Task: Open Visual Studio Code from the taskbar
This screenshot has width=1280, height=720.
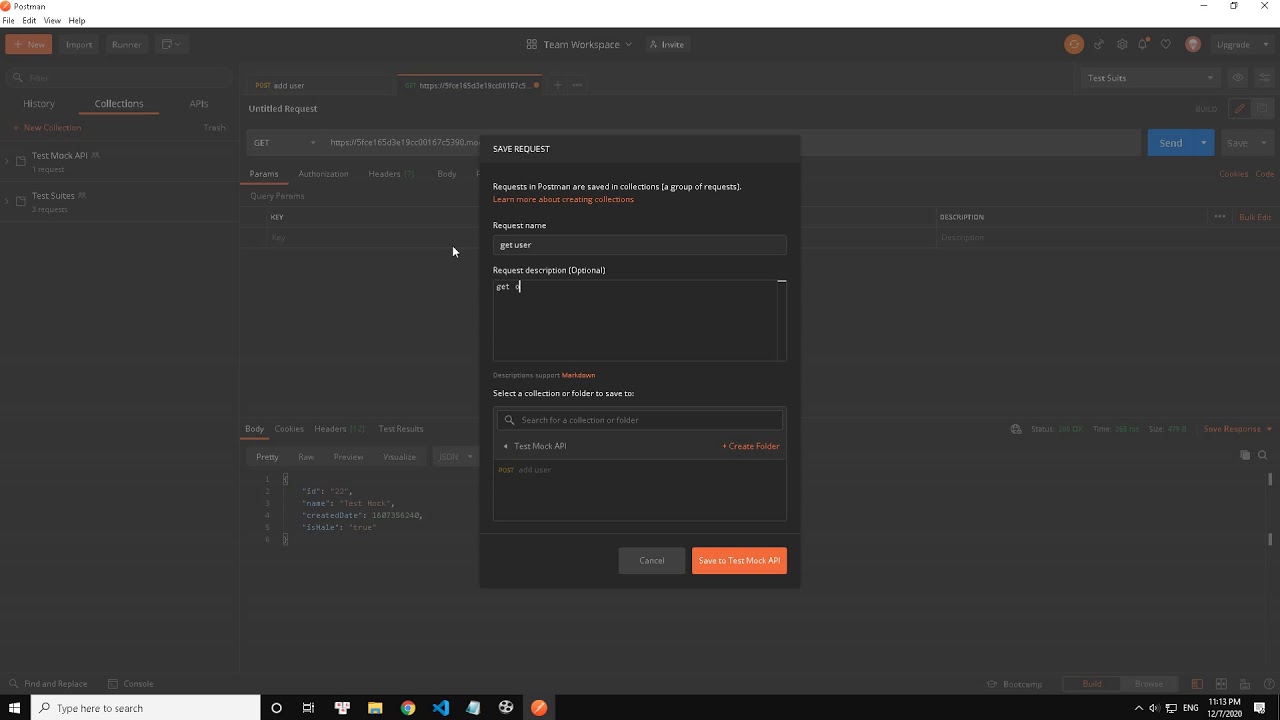Action: [x=441, y=708]
